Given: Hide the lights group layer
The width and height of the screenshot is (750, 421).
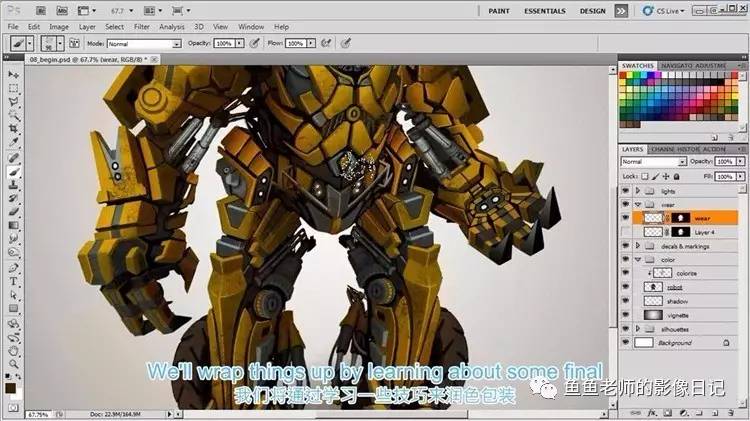Looking at the screenshot, I should pos(625,191).
